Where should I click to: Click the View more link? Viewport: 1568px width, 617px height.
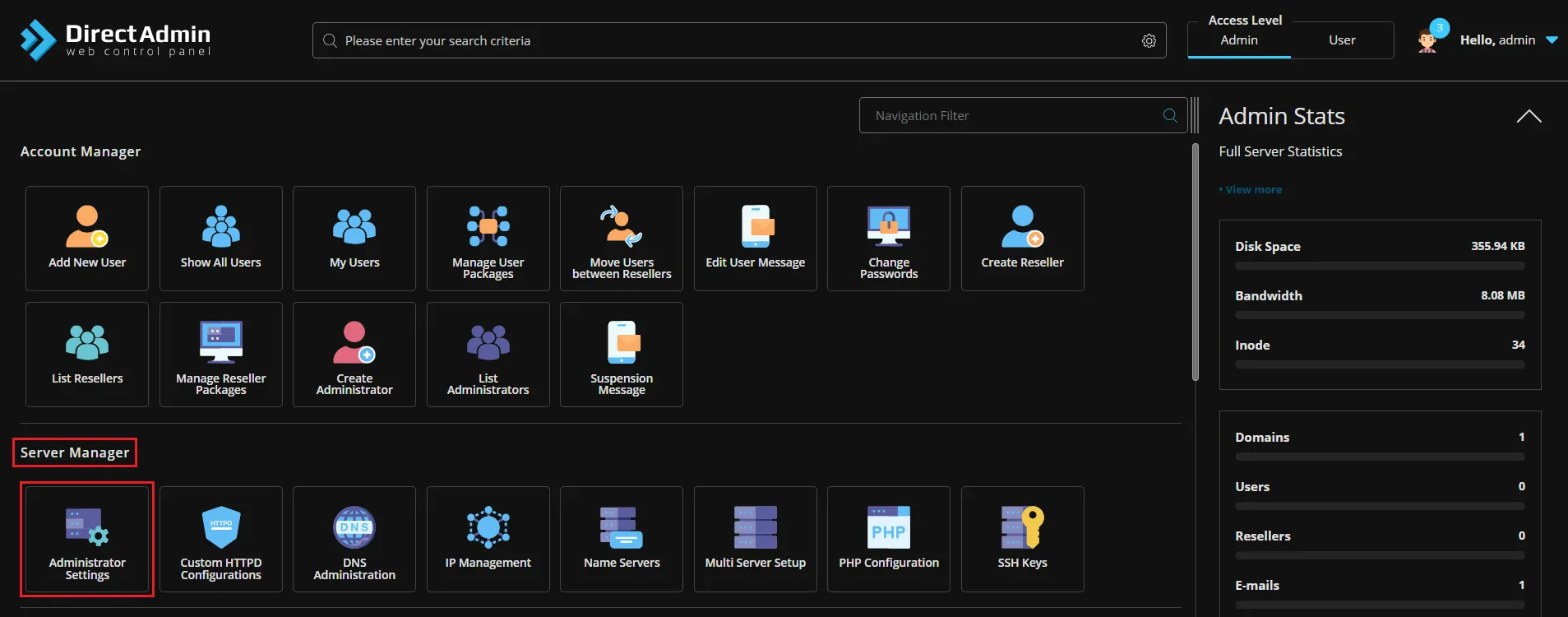click(1253, 190)
